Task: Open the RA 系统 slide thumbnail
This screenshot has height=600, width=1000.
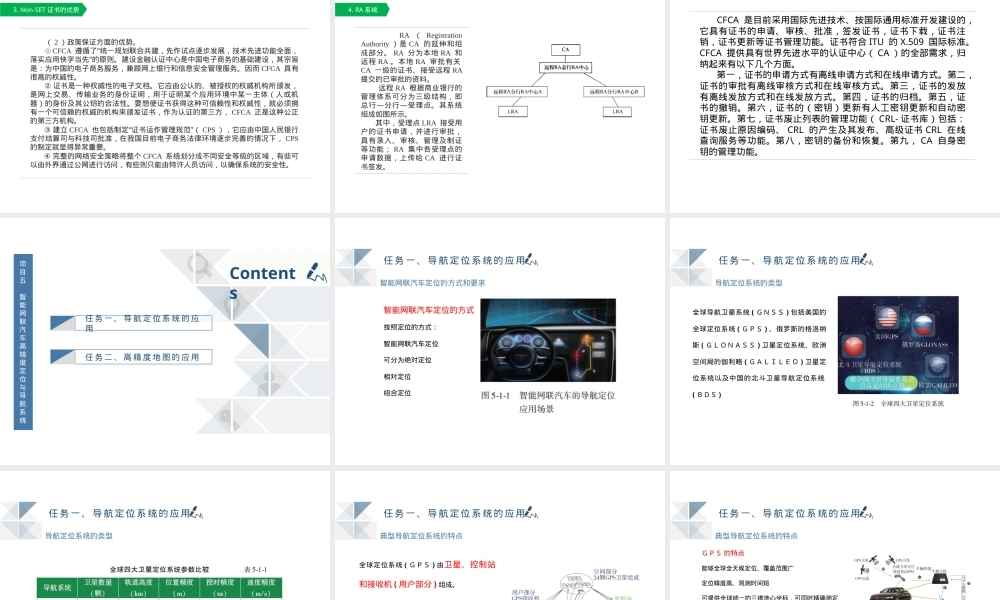Action: 499,106
